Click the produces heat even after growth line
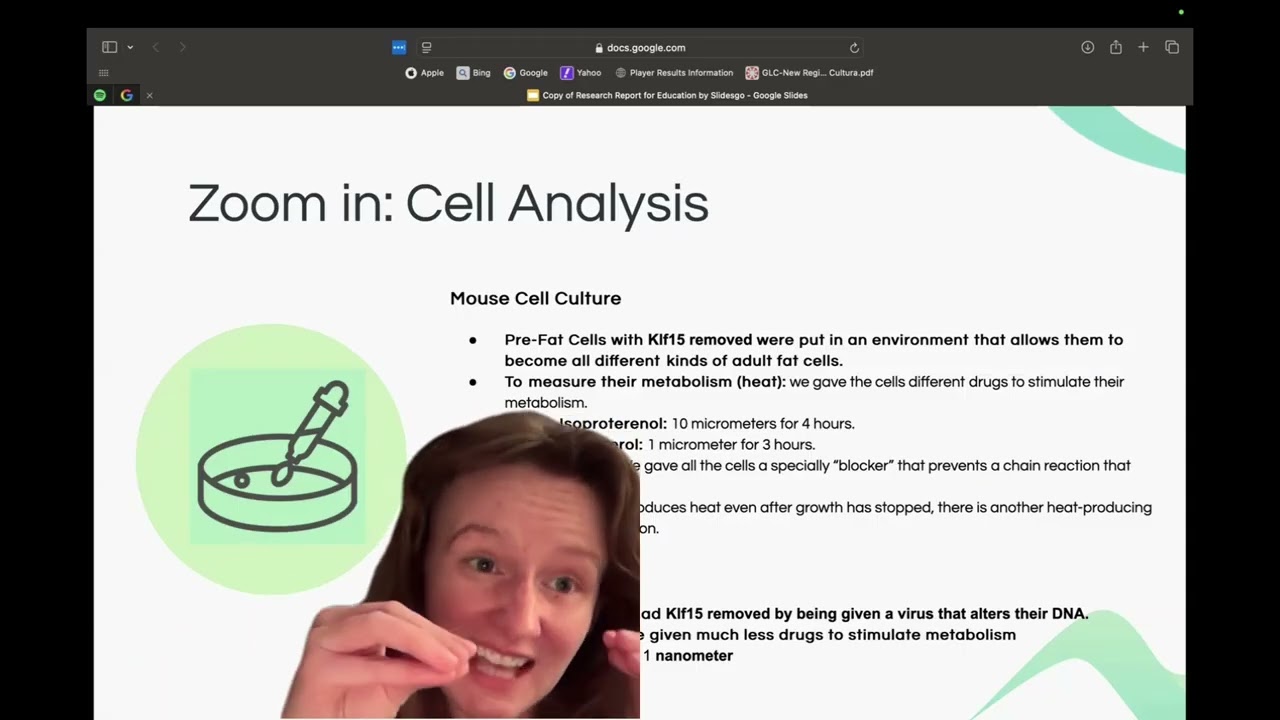This screenshot has width=1280, height=720. coord(895,508)
